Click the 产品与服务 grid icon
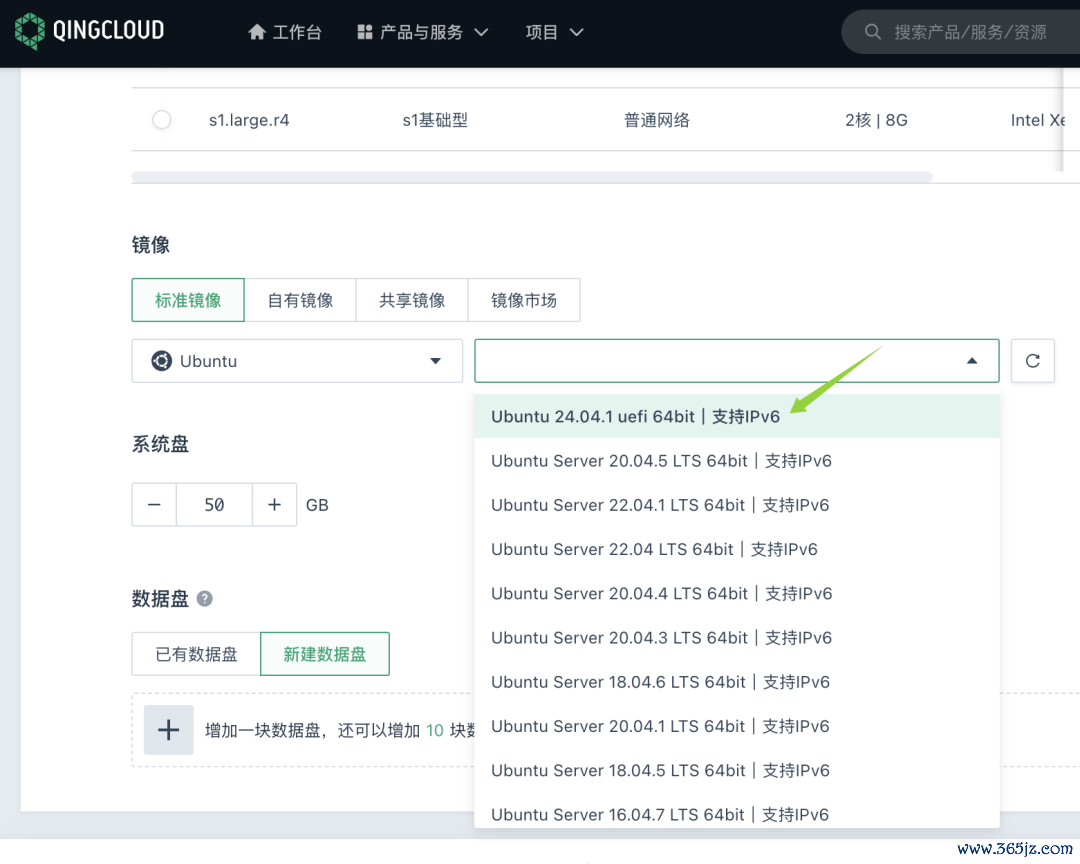 [365, 32]
